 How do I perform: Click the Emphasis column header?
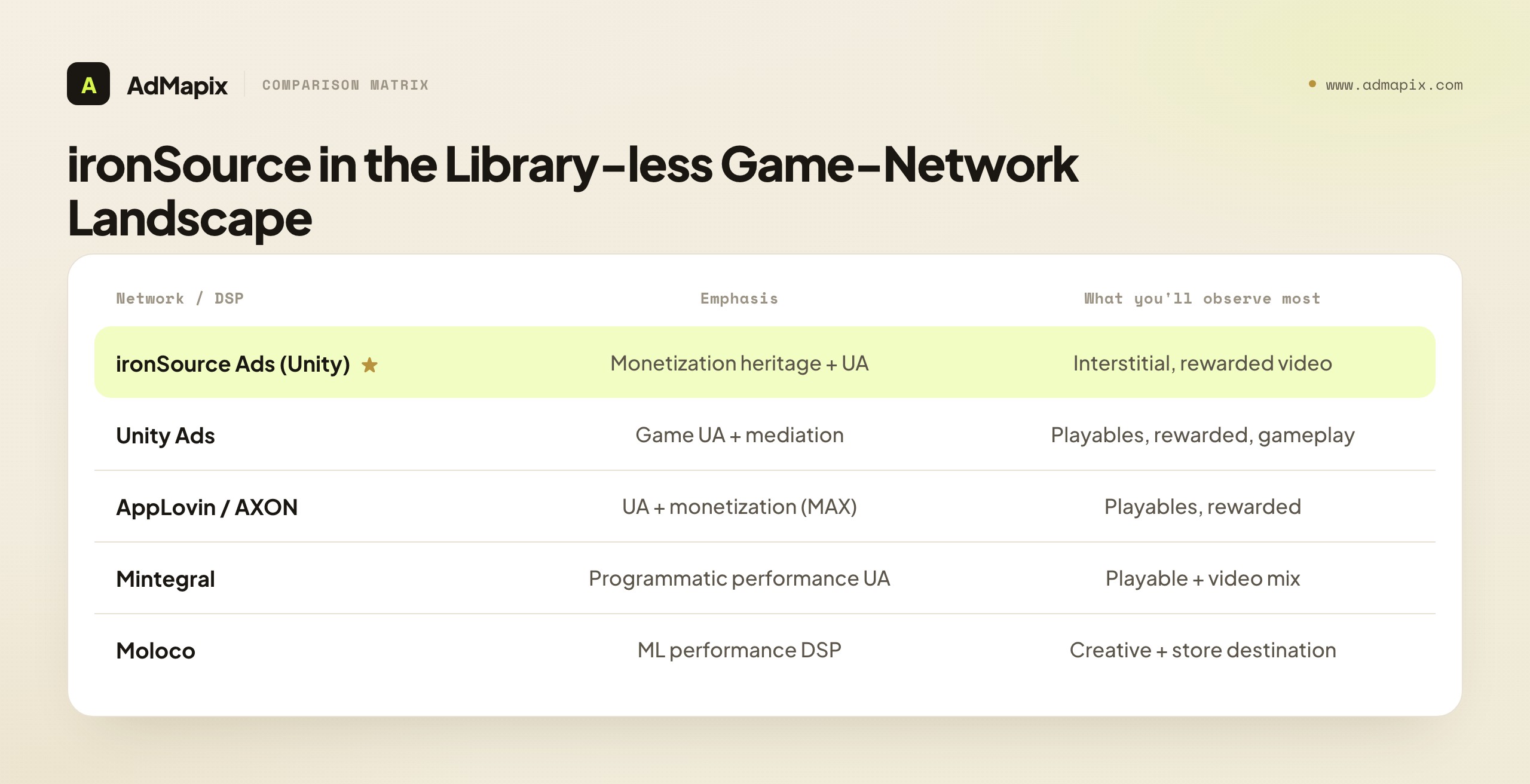(739, 298)
